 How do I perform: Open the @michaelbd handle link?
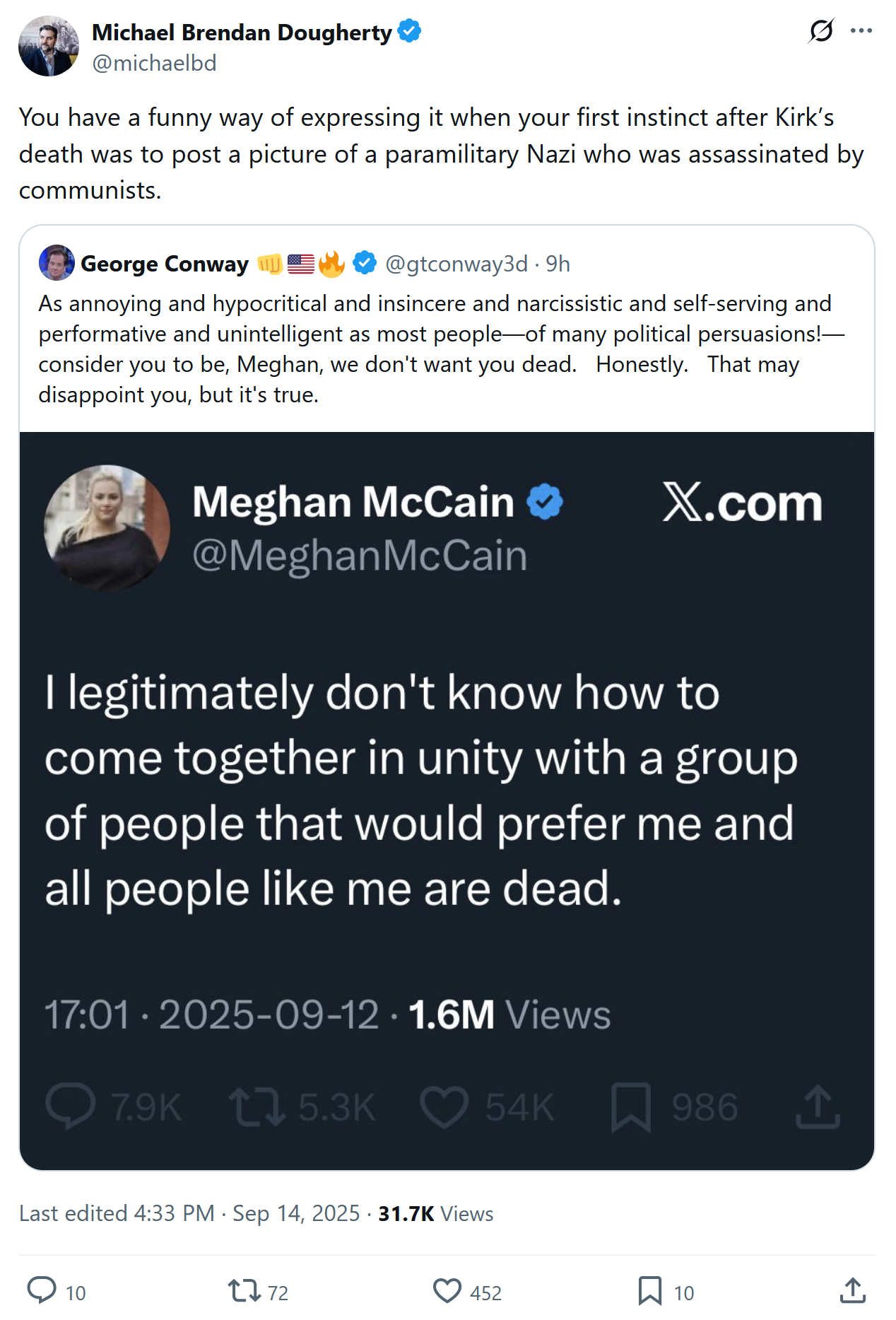pyautogui.click(x=154, y=64)
